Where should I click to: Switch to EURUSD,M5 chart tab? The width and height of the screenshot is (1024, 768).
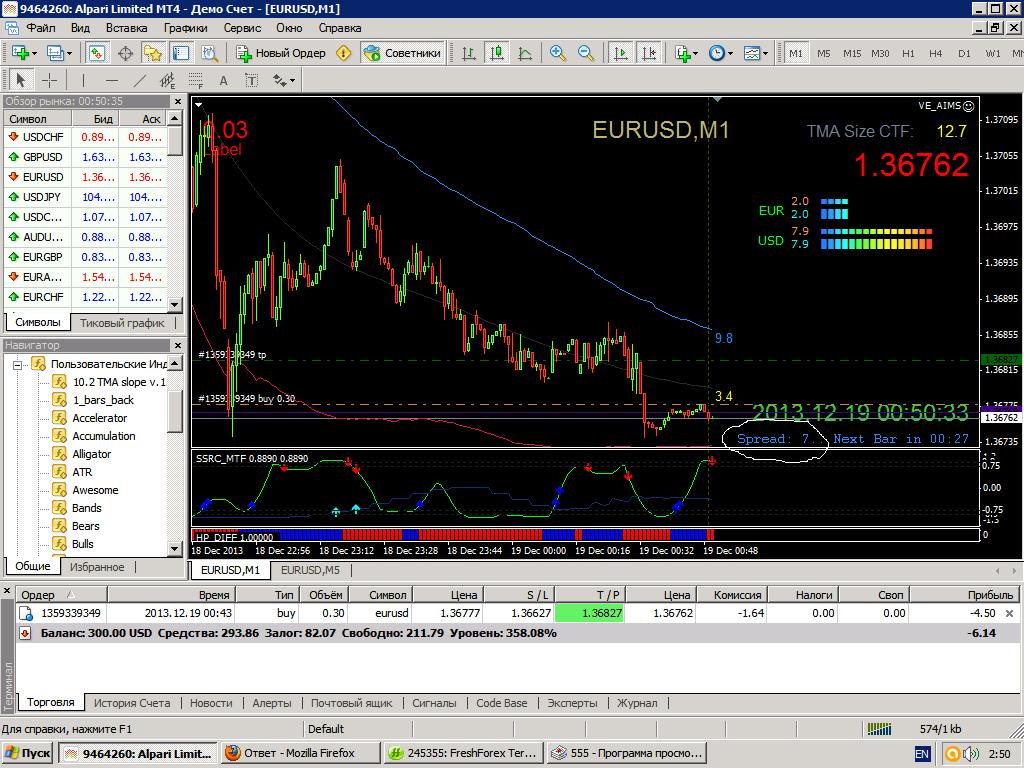point(310,570)
